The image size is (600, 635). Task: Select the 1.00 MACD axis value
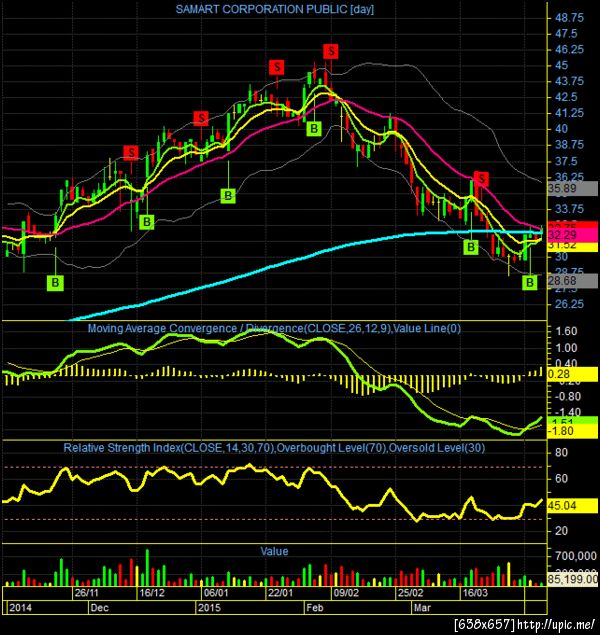(x=566, y=348)
